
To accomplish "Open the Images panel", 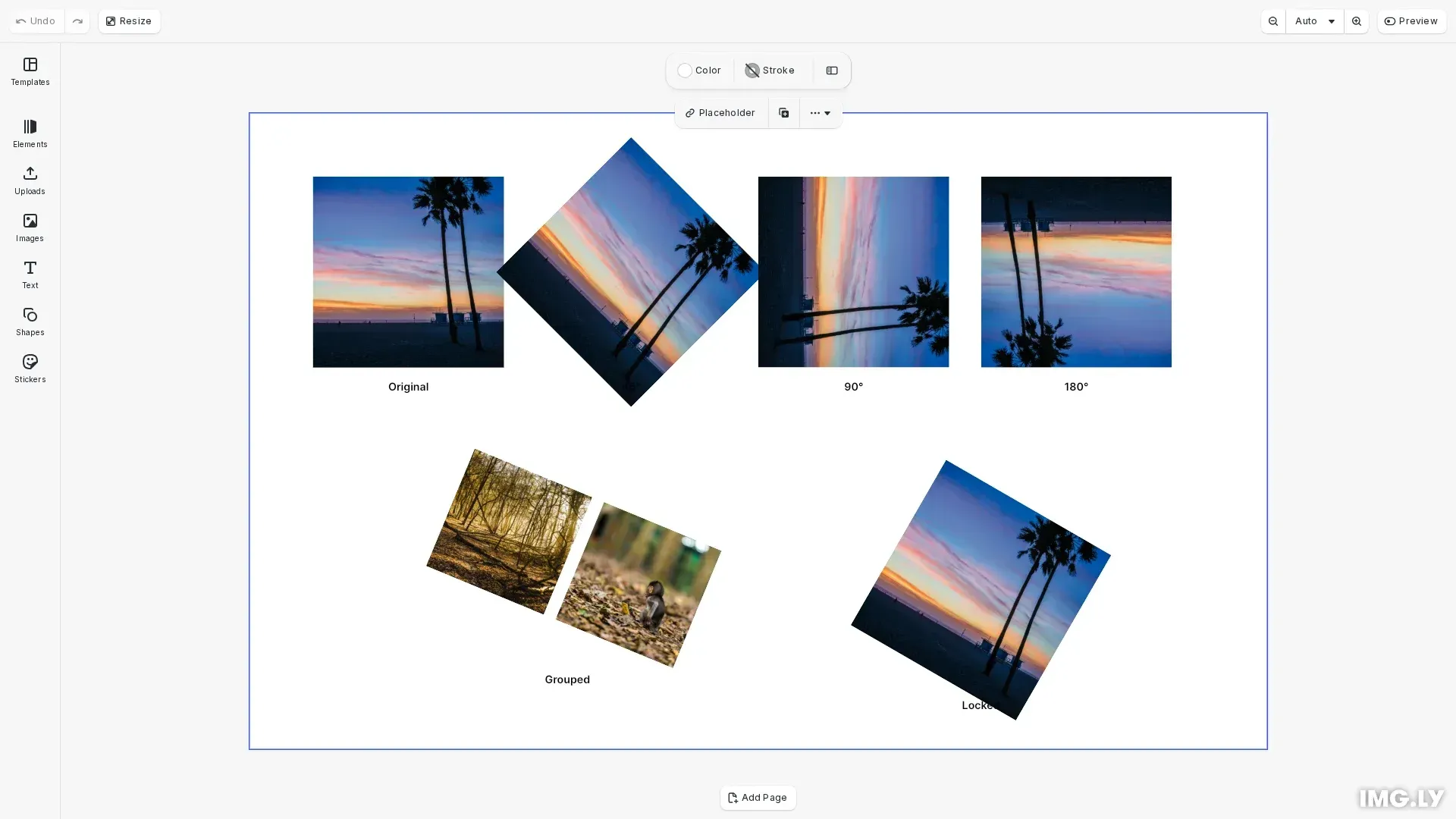I will [x=30, y=227].
